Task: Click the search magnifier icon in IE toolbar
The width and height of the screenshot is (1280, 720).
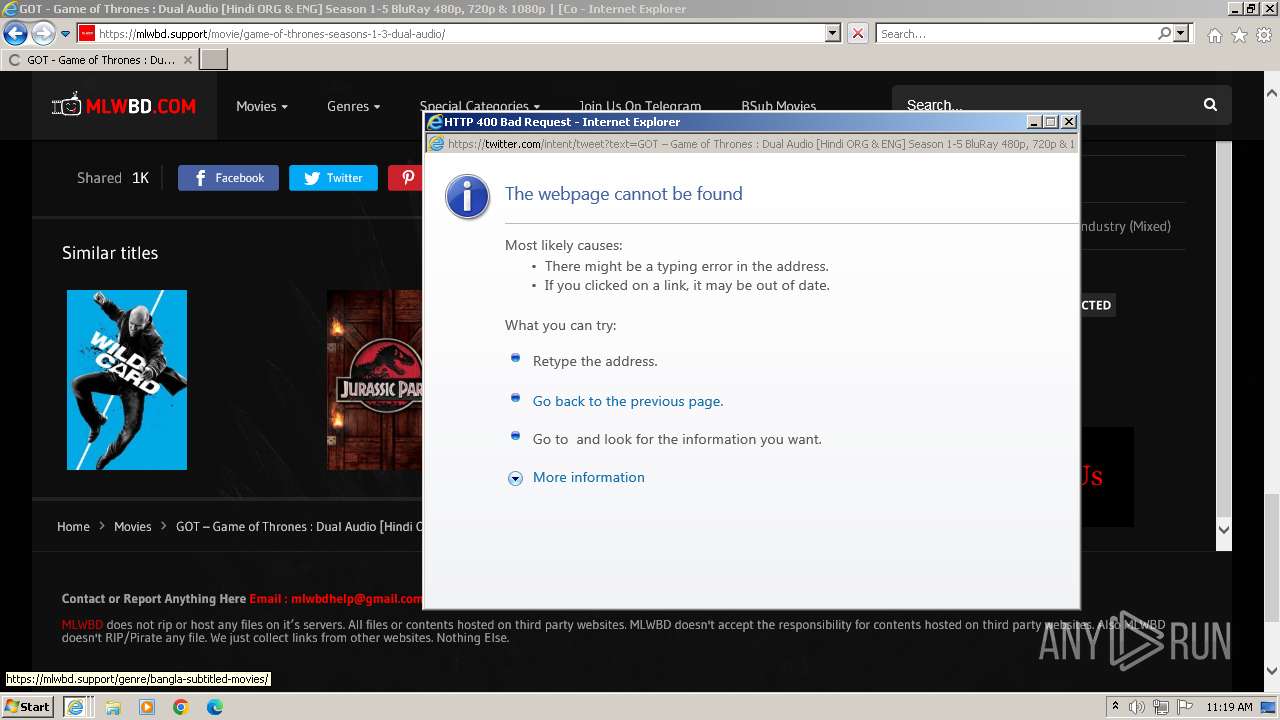Action: (x=1164, y=33)
